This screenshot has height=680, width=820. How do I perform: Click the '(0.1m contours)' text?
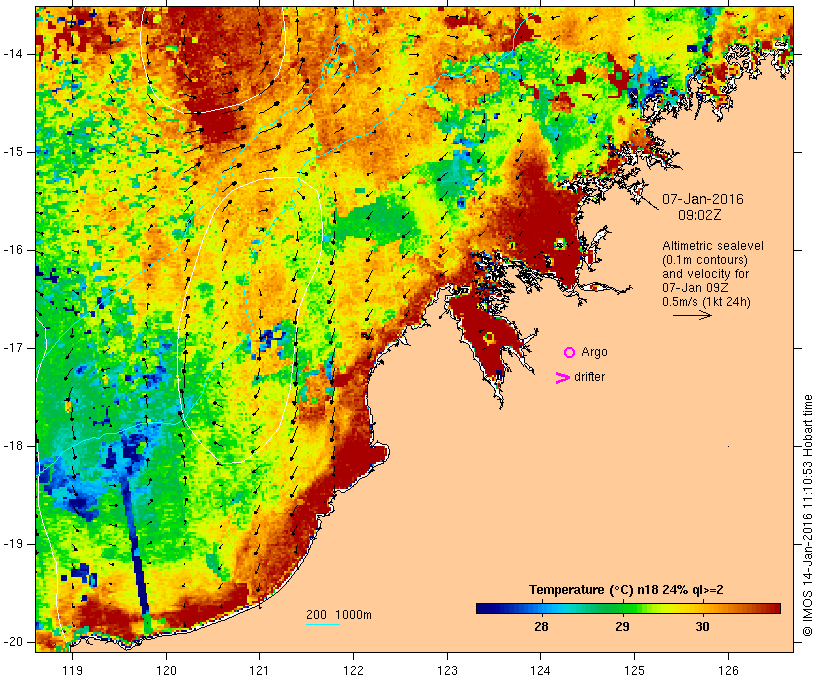[x=705, y=260]
